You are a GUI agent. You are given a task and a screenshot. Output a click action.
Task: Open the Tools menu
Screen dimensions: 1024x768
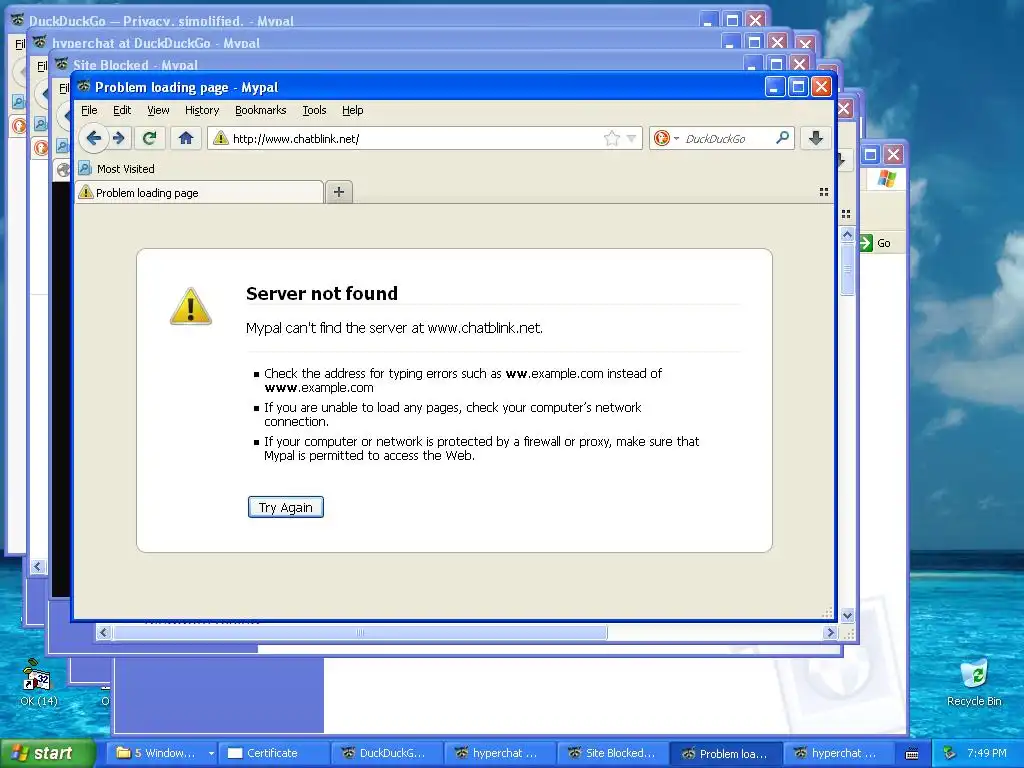tap(314, 110)
